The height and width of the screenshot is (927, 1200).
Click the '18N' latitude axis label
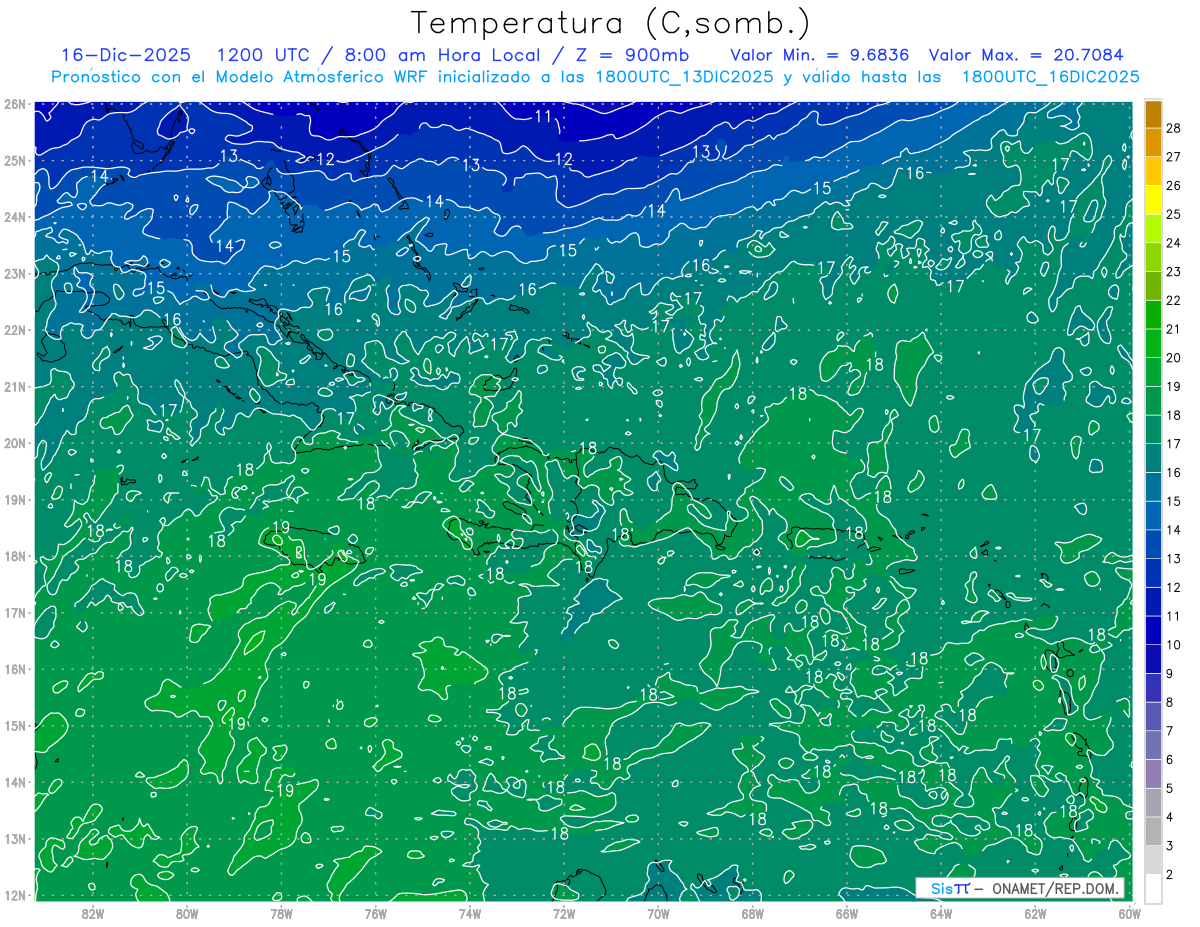14,556
